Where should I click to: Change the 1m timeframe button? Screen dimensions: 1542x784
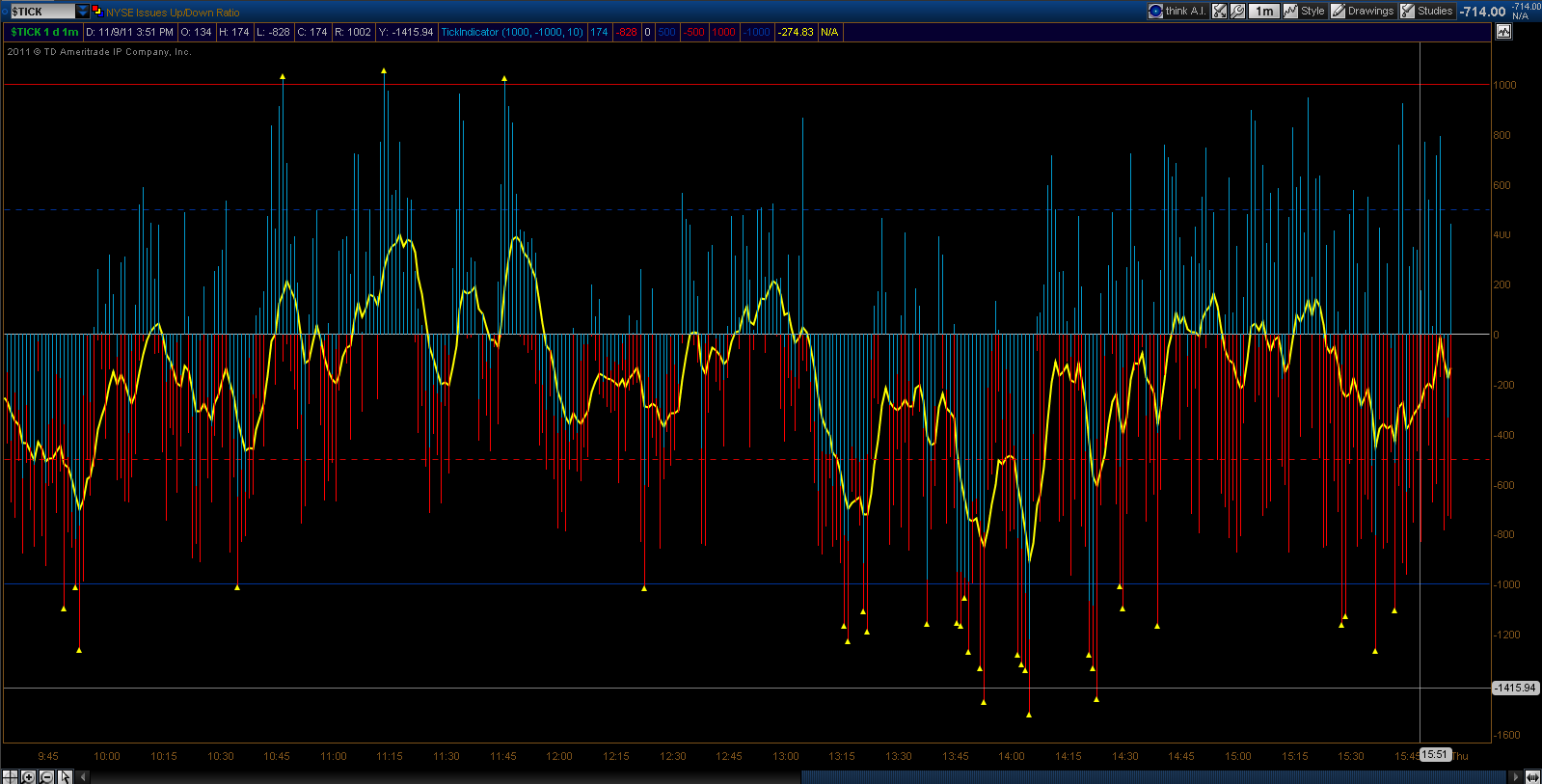1264,12
